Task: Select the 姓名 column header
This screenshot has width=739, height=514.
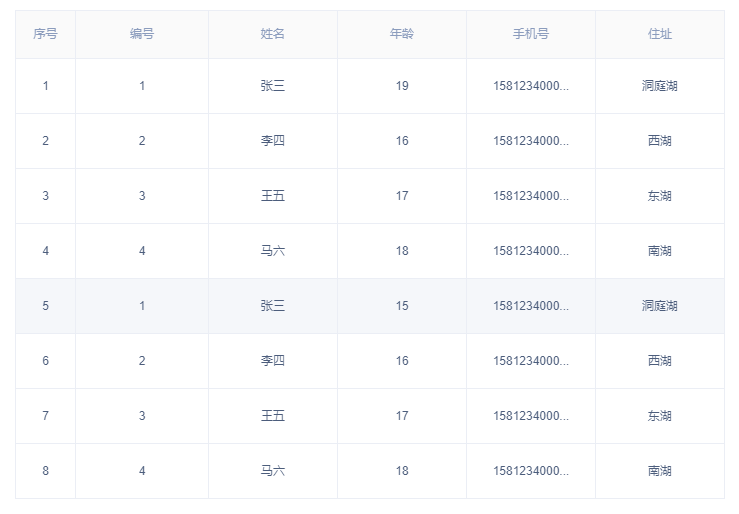Action: tap(273, 34)
